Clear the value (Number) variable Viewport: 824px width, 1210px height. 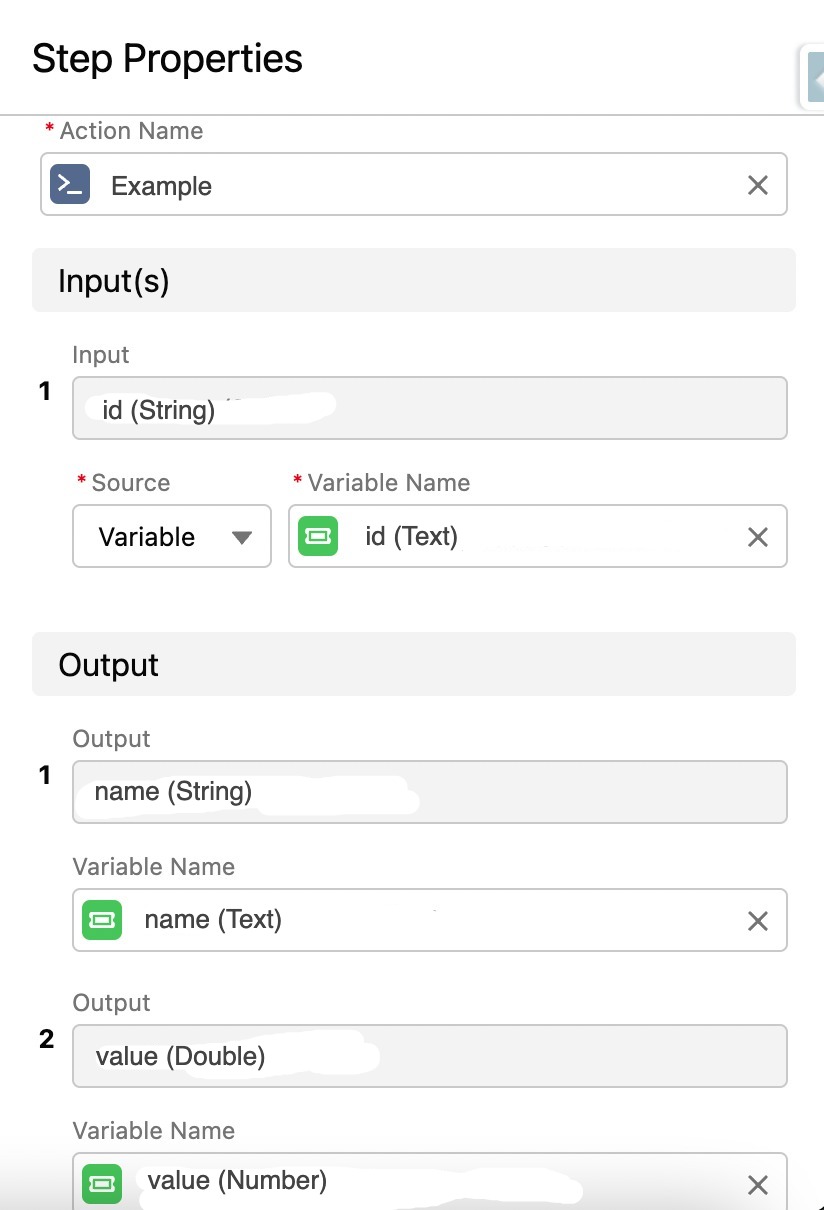click(758, 1186)
